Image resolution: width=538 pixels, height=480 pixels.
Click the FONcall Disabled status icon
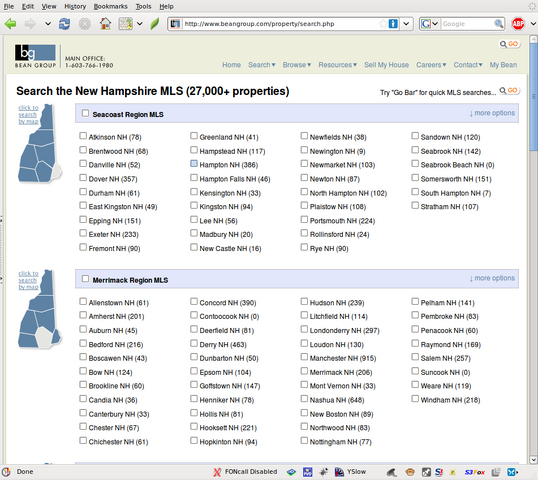coord(245,472)
